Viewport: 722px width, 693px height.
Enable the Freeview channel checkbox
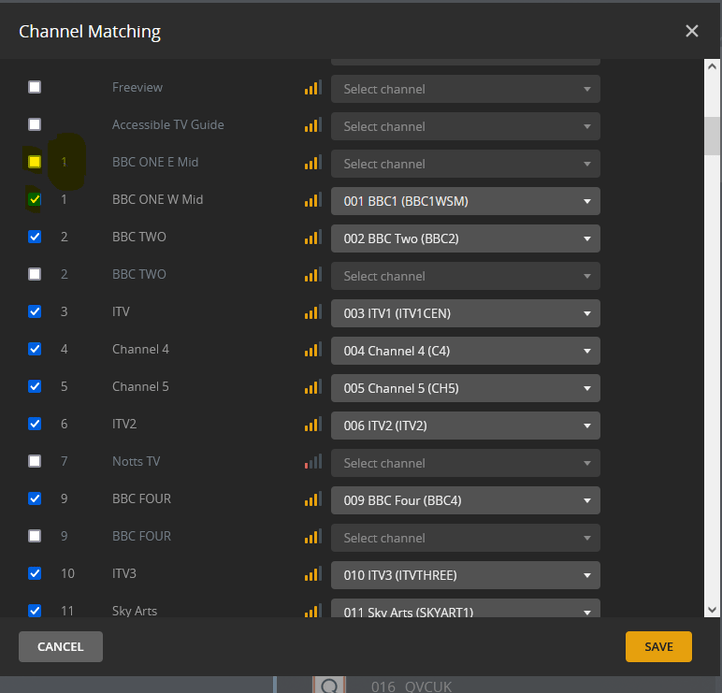click(x=35, y=87)
